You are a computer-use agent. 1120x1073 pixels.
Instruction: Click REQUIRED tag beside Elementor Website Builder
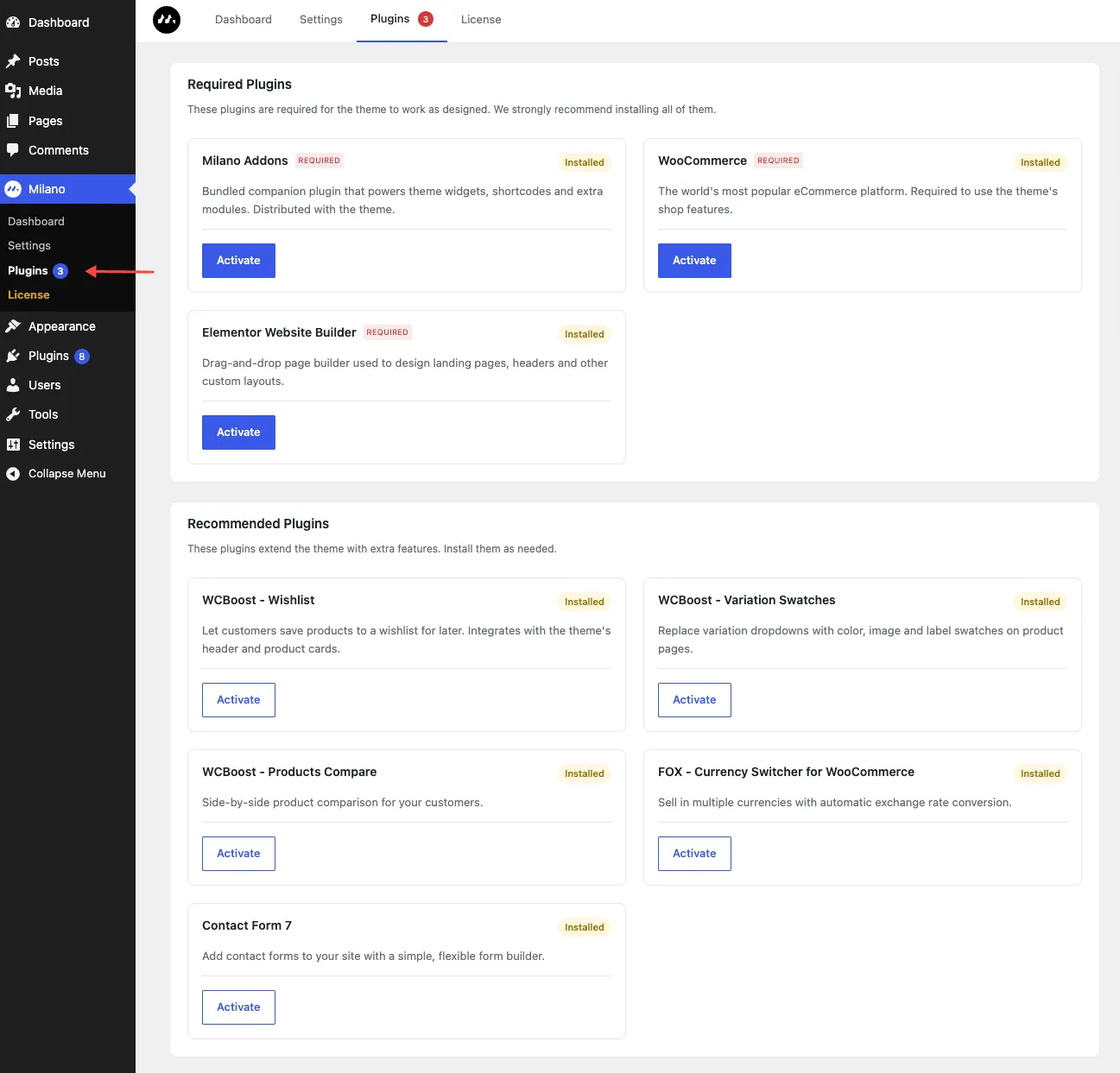[x=388, y=332]
